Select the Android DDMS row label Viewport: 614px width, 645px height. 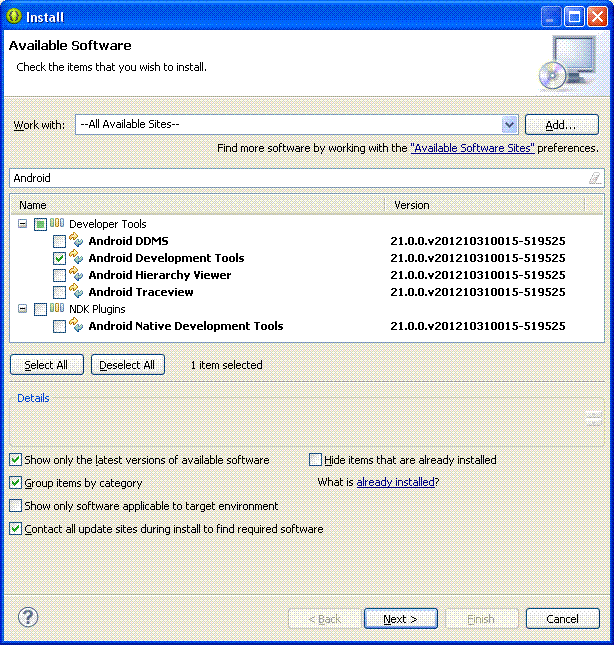pos(128,241)
